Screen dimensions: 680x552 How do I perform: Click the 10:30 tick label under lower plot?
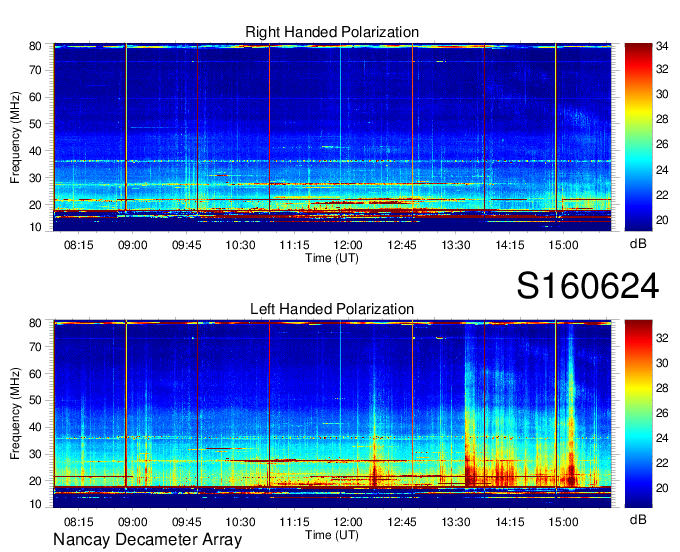pos(240,522)
